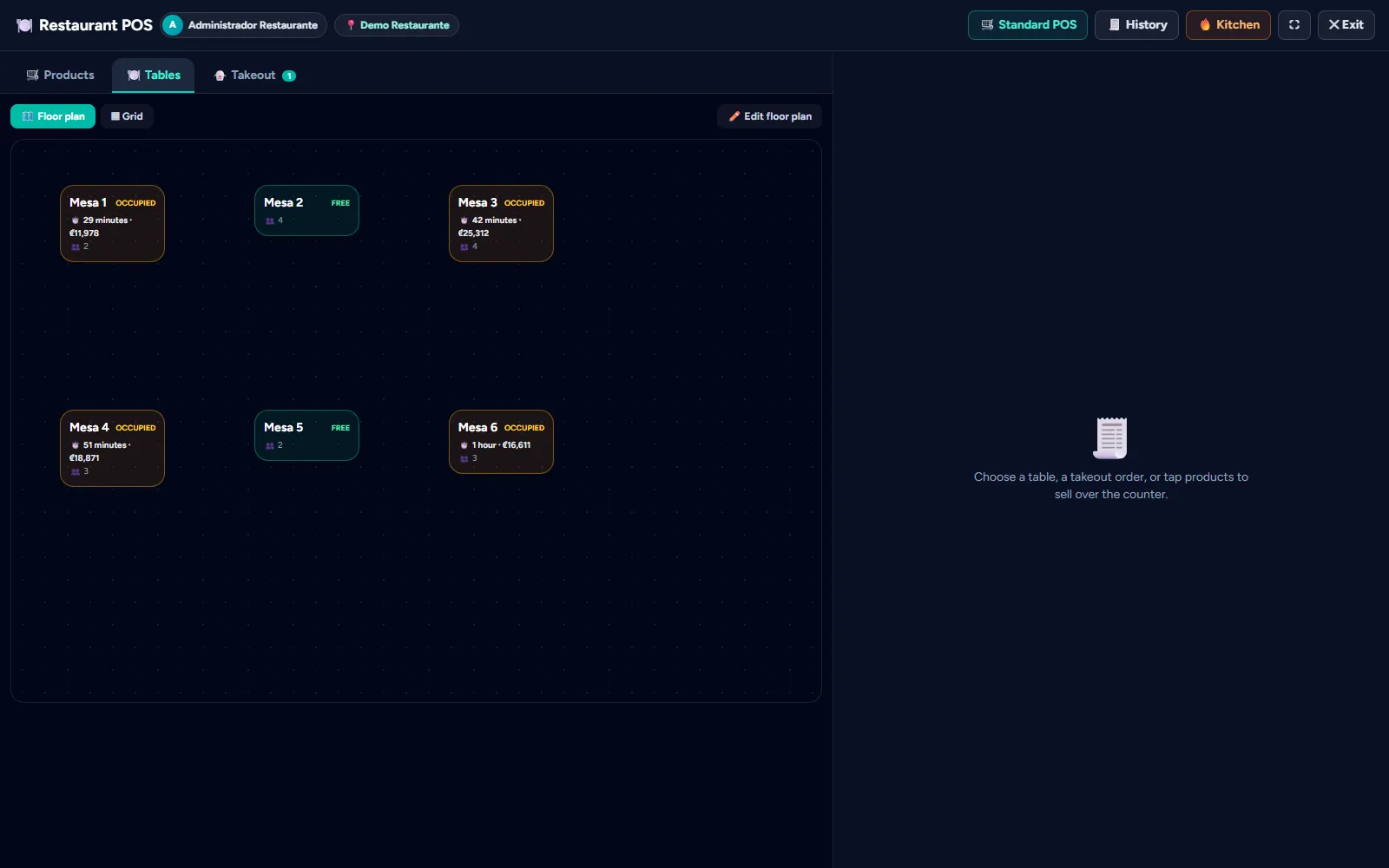Select occupied table Mesa 3
1389x868 pixels.
(x=501, y=223)
